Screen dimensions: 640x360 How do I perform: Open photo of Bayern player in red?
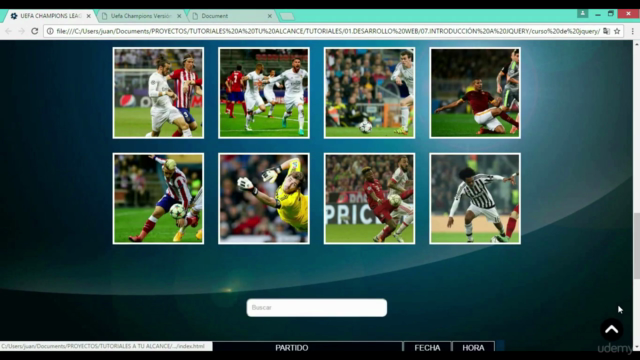point(369,199)
